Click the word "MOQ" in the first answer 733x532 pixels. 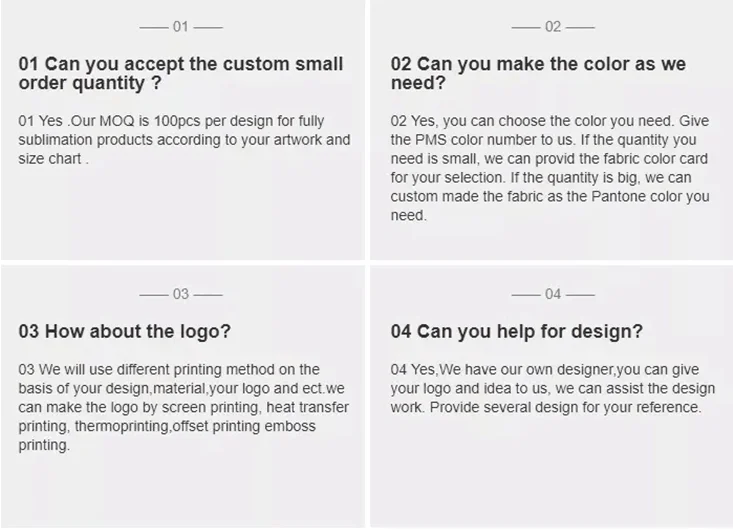pos(128,121)
